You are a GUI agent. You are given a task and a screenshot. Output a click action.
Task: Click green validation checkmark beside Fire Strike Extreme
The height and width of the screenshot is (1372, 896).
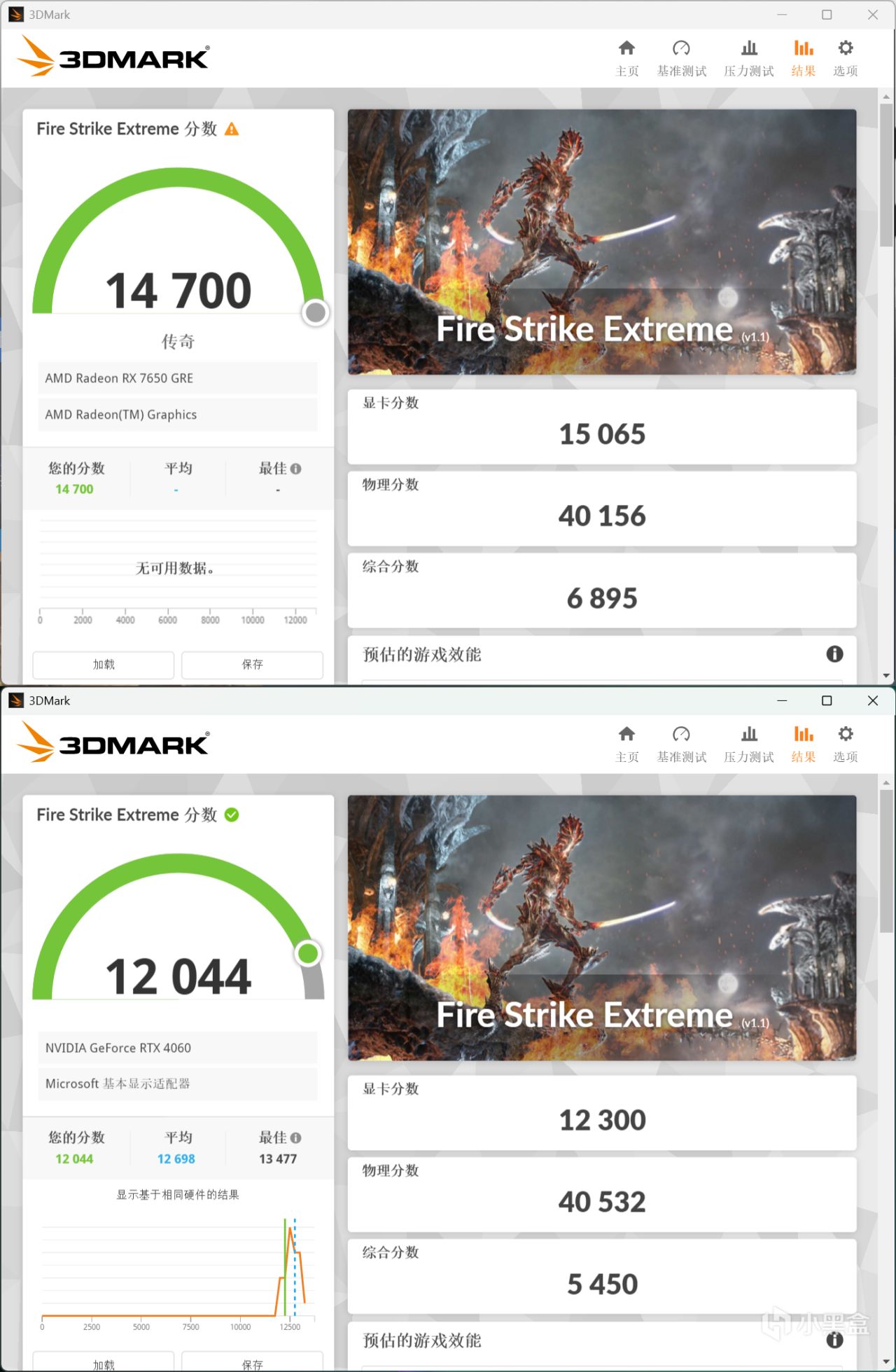232,815
